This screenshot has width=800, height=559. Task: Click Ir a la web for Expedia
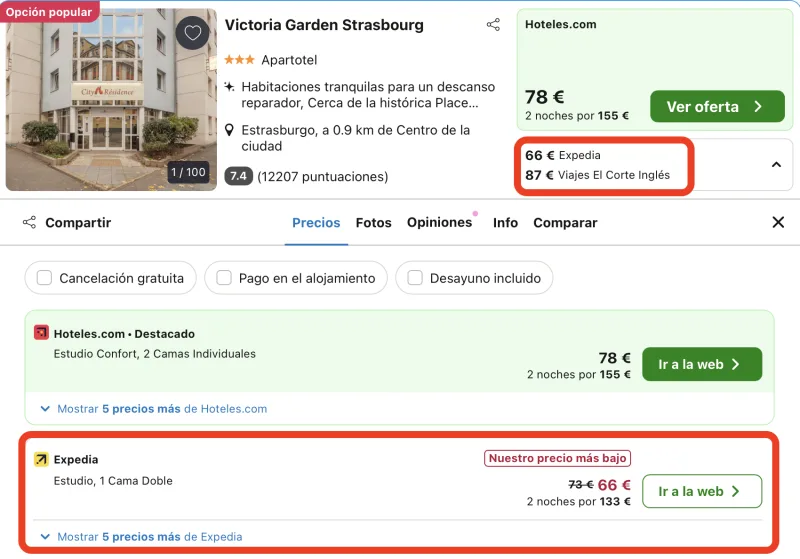pyautogui.click(x=702, y=491)
